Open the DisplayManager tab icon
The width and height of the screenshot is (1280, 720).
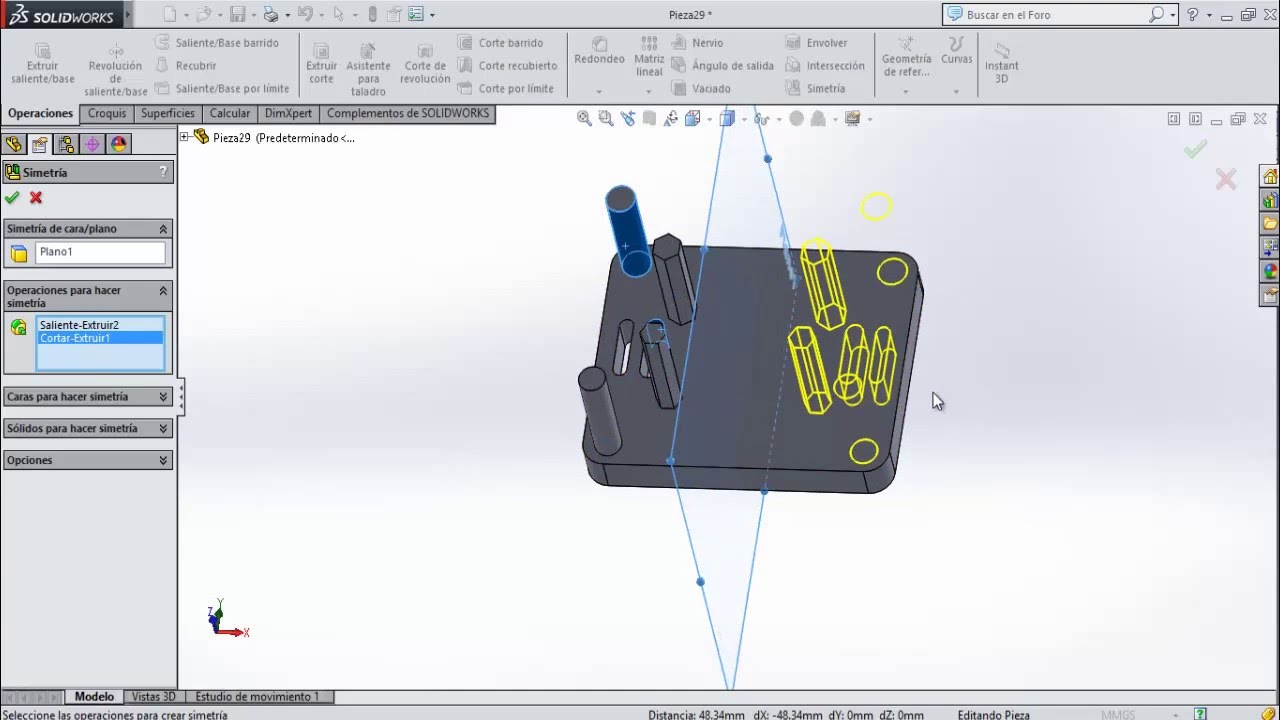click(x=119, y=144)
